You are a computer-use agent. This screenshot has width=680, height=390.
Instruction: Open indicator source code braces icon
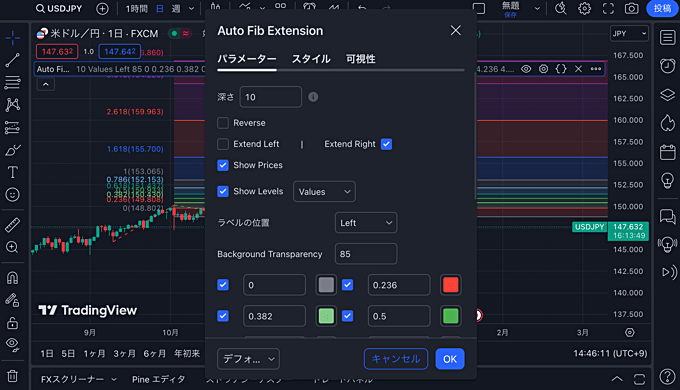[561, 69]
